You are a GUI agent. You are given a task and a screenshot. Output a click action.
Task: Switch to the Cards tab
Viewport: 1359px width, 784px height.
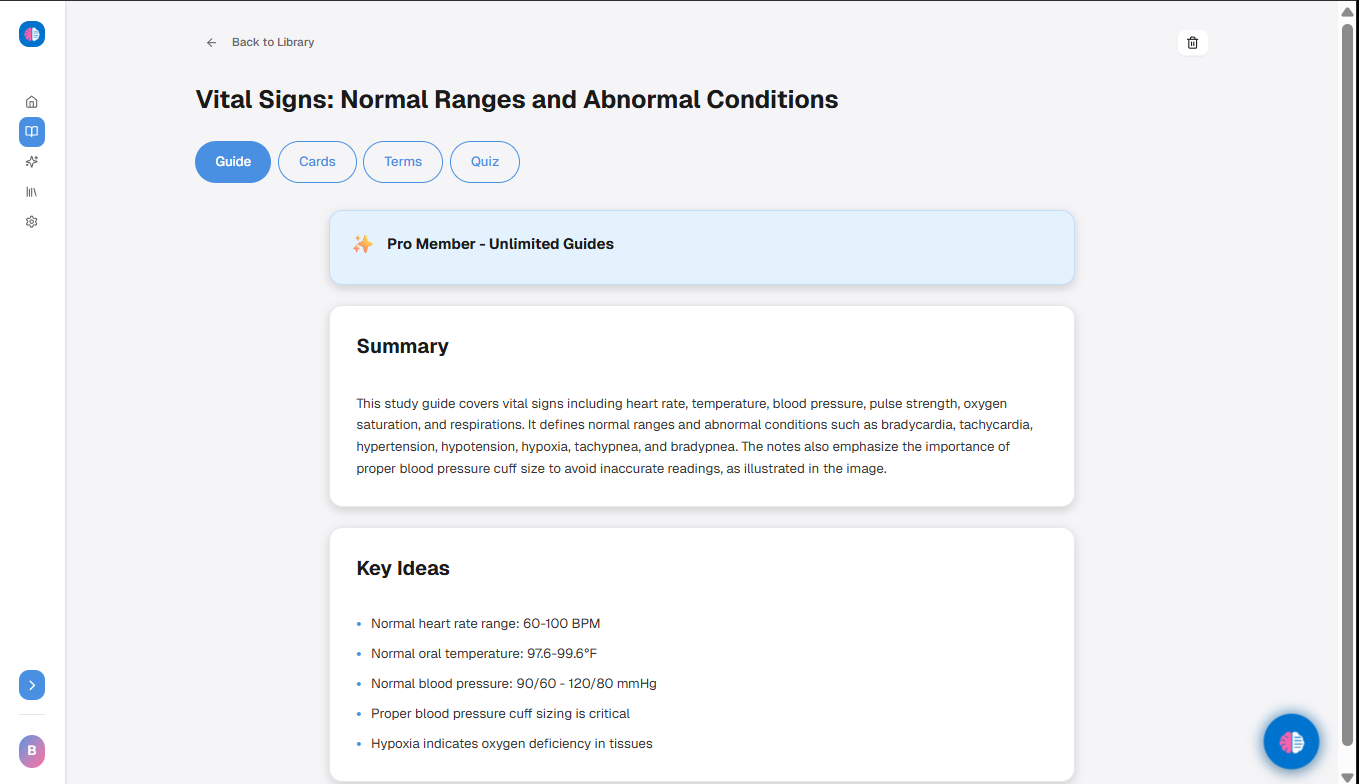point(317,161)
